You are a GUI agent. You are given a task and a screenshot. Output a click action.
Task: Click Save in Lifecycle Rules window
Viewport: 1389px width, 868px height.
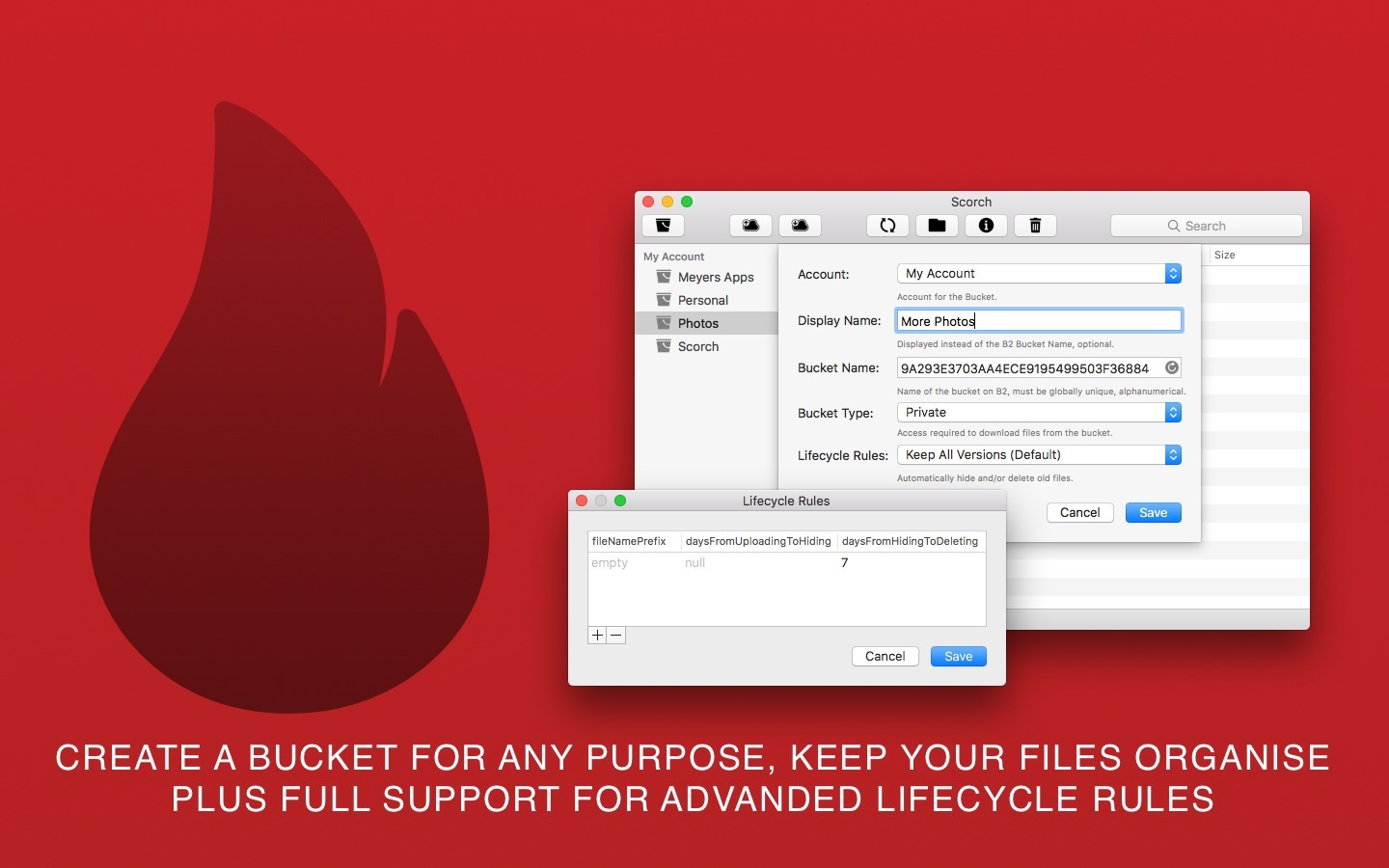(x=959, y=657)
